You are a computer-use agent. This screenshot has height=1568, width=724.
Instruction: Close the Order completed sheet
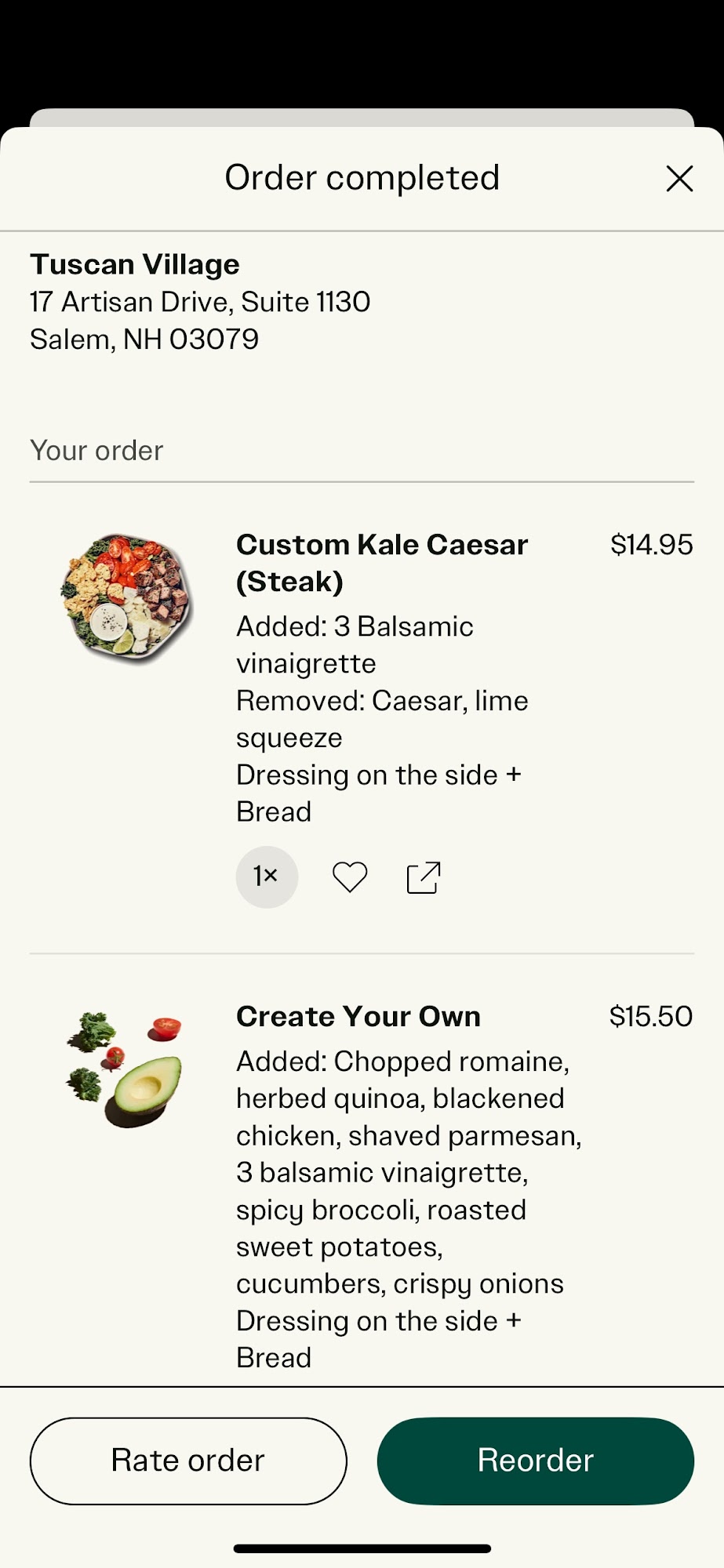pyautogui.click(x=679, y=179)
